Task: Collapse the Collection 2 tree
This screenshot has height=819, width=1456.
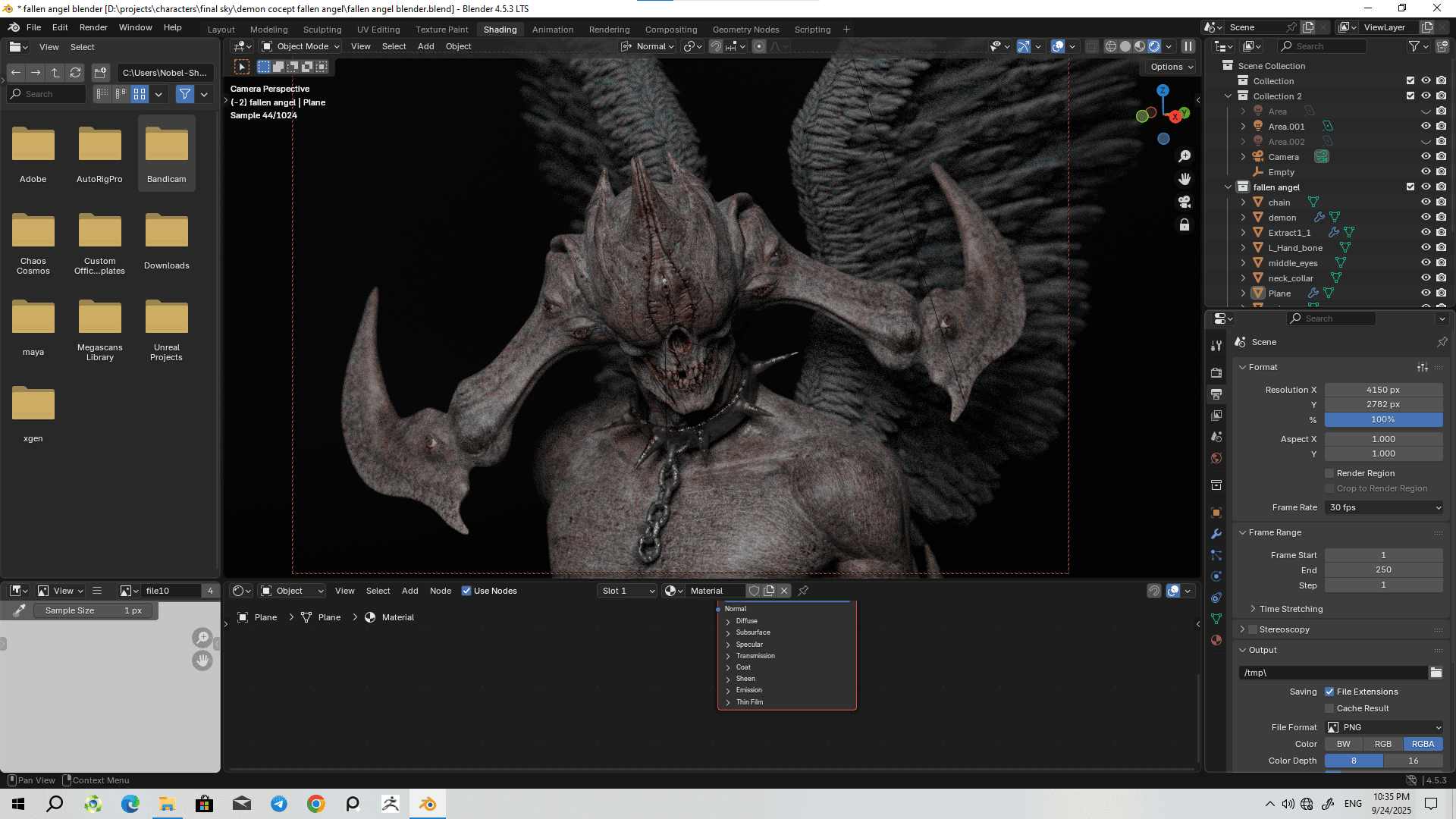Action: click(x=1228, y=96)
